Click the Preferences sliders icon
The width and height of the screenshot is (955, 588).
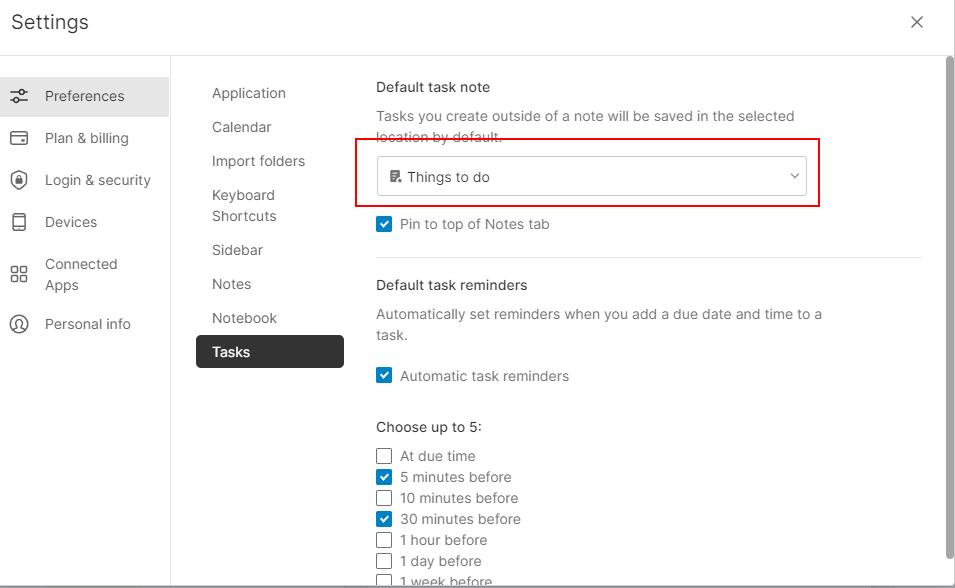[x=19, y=96]
